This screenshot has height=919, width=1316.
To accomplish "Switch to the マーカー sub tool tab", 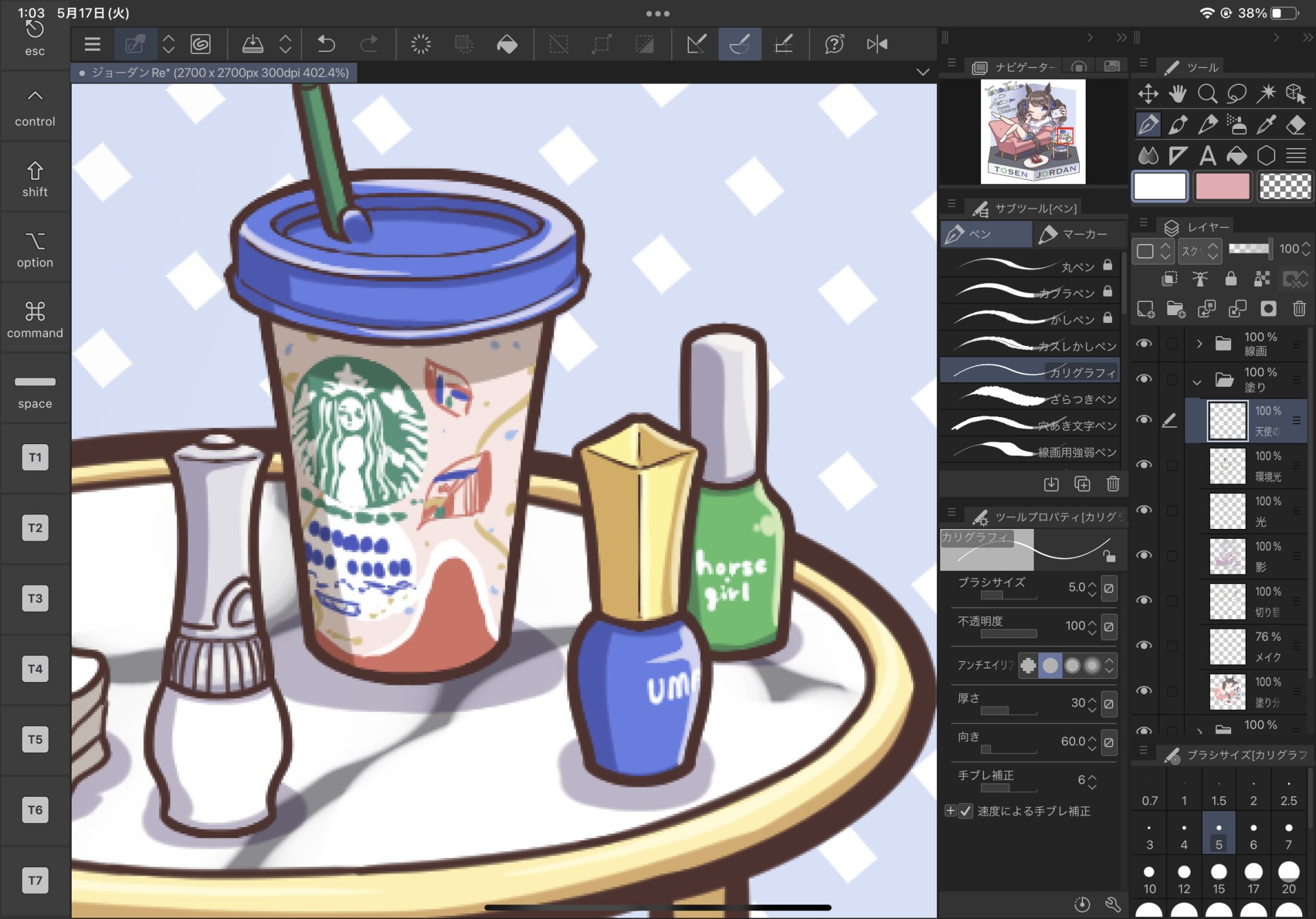I will tap(1078, 234).
